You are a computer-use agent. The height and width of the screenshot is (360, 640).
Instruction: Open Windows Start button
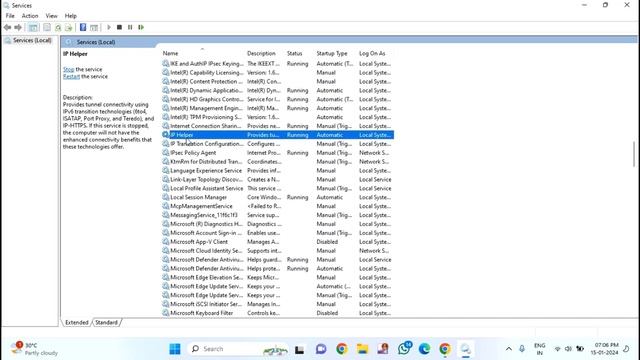pyautogui.click(x=175, y=349)
